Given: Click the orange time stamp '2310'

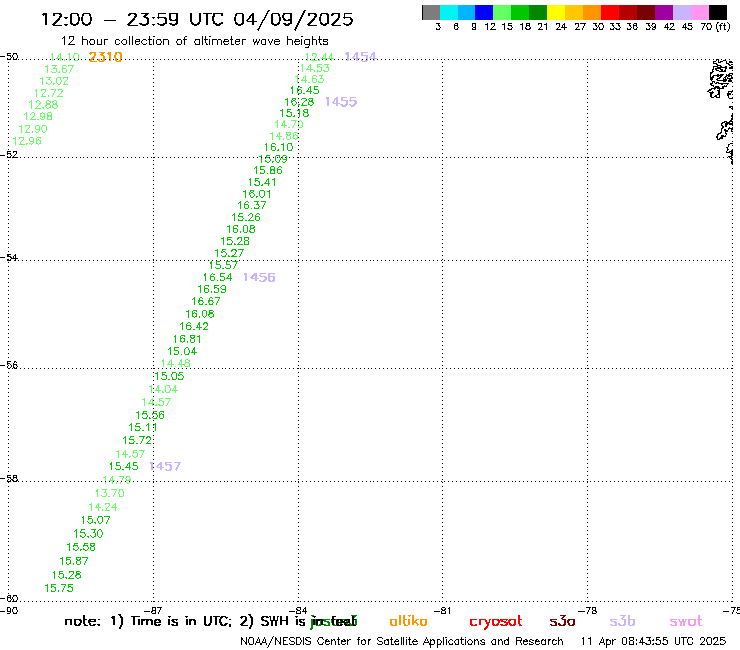Looking at the screenshot, I should coord(105,57).
